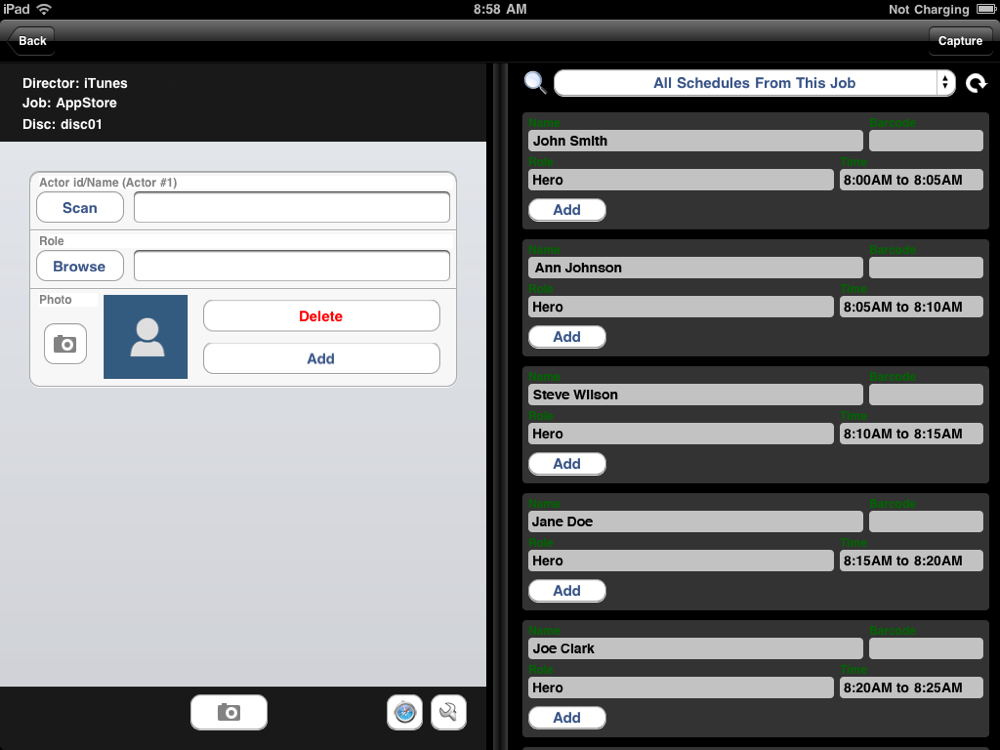Tap the Job: AppStore label
Image resolution: width=1000 pixels, height=750 pixels.
pyautogui.click(x=70, y=103)
